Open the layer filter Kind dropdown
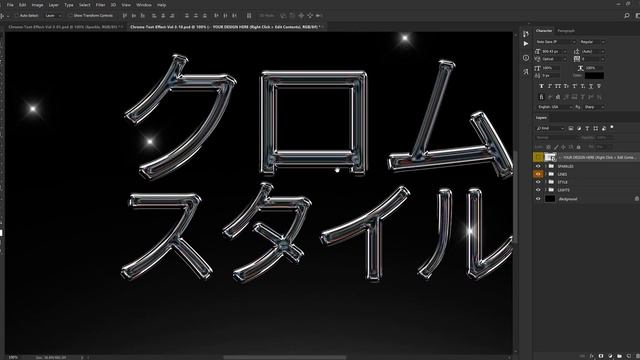640x360 pixels. (x=550, y=128)
